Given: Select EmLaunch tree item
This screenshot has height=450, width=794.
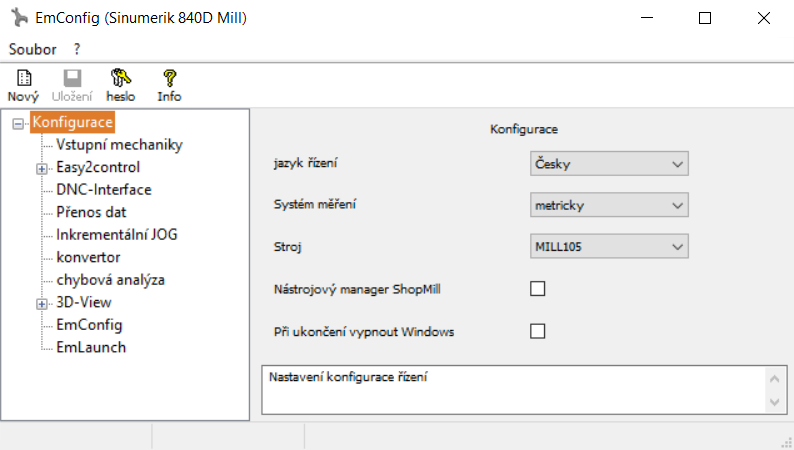Looking at the screenshot, I should point(91,347).
